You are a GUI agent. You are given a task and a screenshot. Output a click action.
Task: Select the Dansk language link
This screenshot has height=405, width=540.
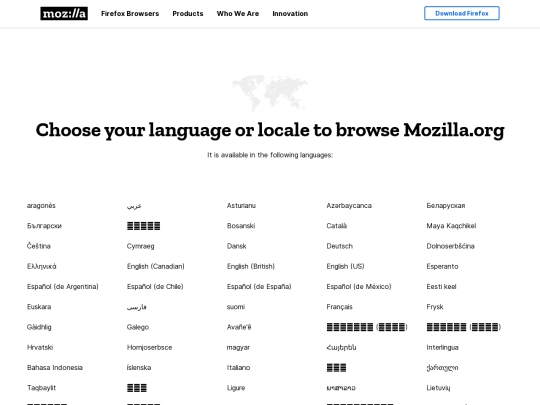237,246
